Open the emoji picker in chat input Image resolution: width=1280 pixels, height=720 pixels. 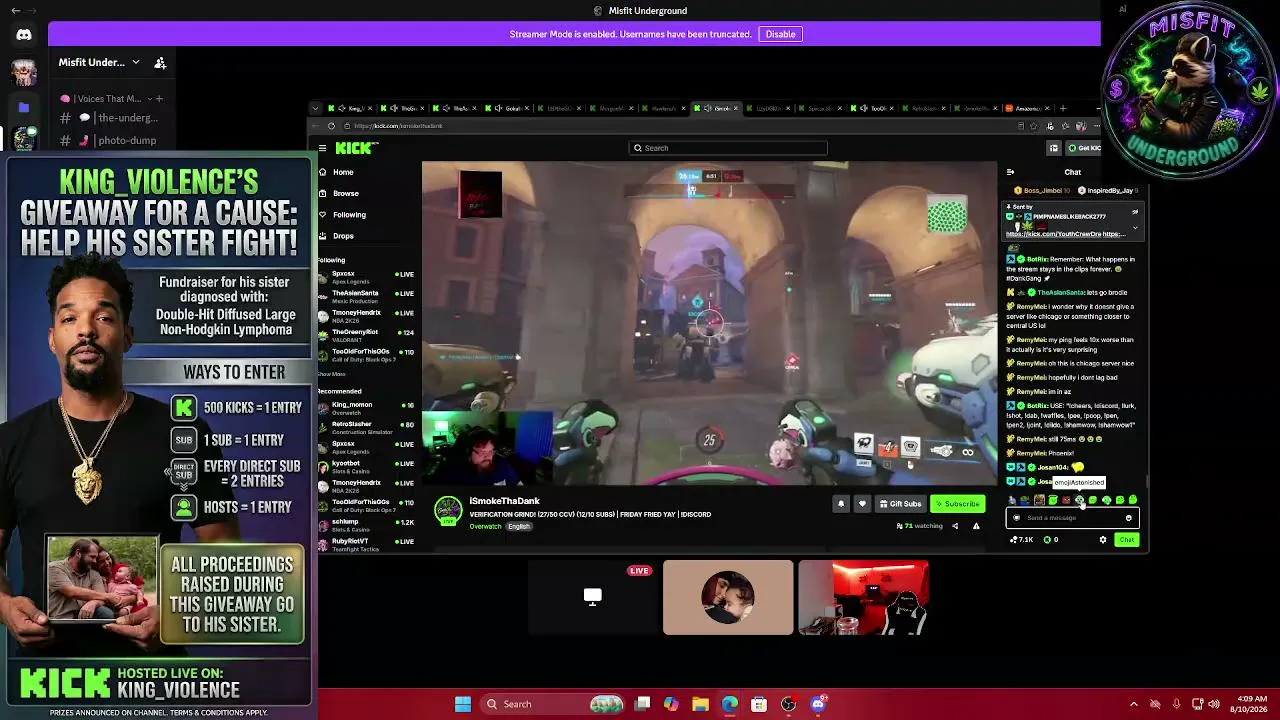(x=1129, y=518)
